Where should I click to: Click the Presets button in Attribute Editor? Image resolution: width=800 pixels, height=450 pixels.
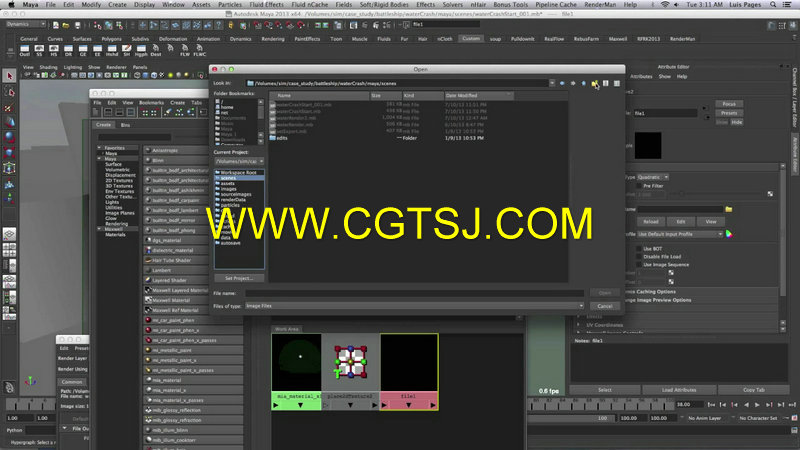coord(729,113)
